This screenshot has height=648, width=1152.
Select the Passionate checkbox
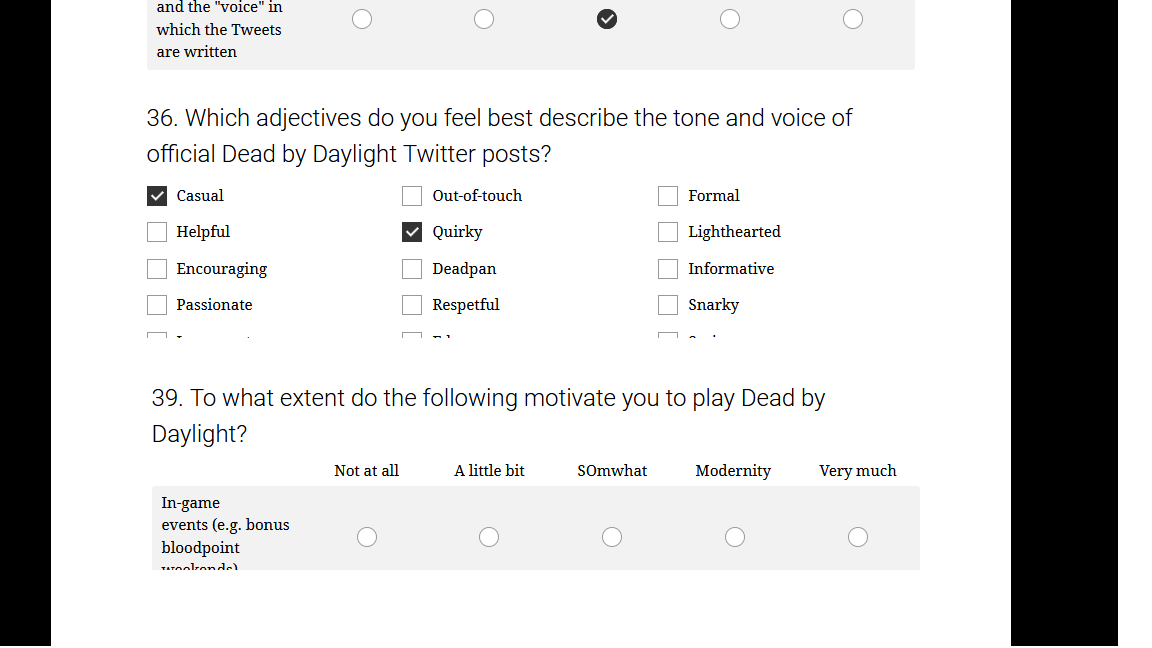tap(156, 305)
